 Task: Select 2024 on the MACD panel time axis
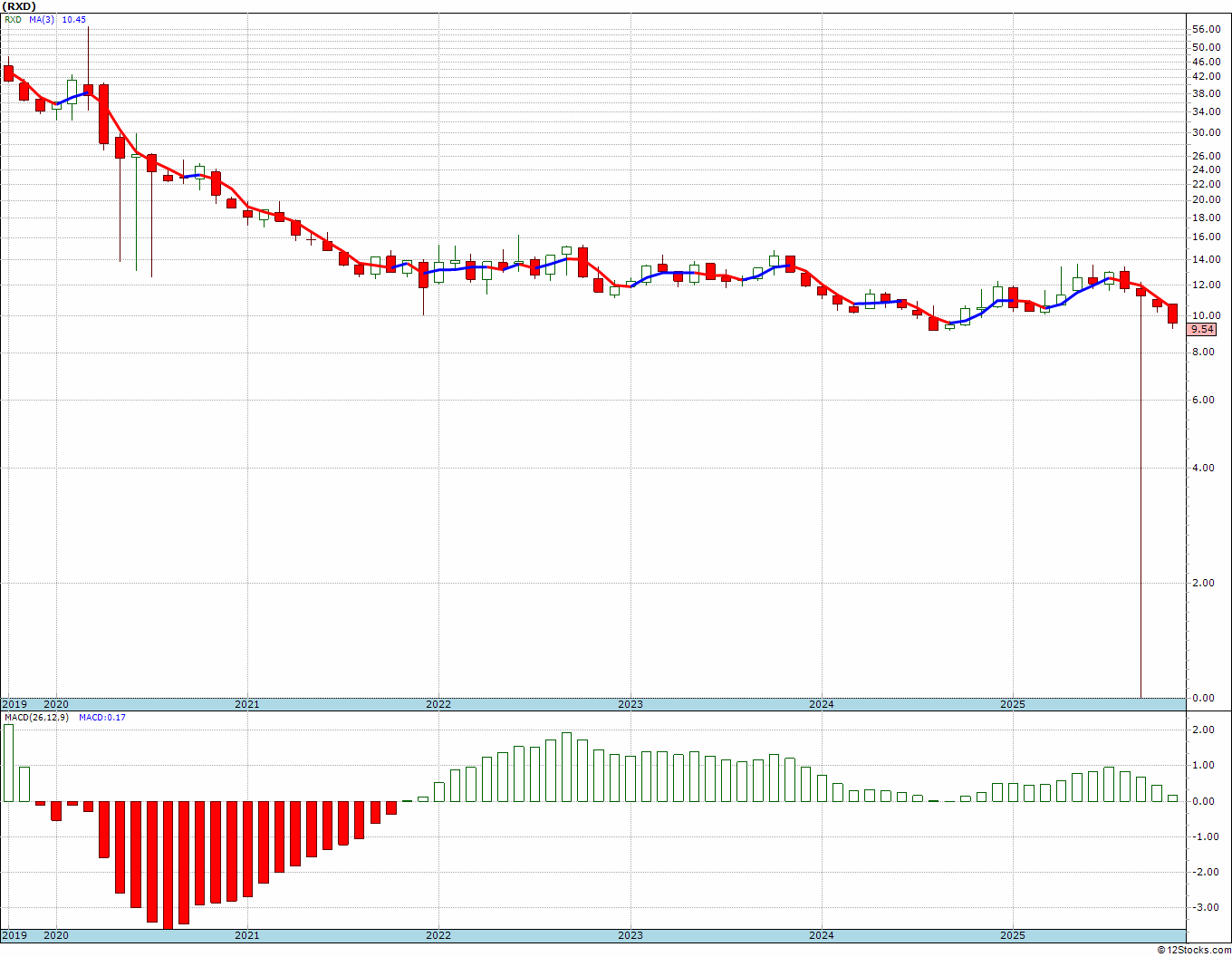point(822,935)
